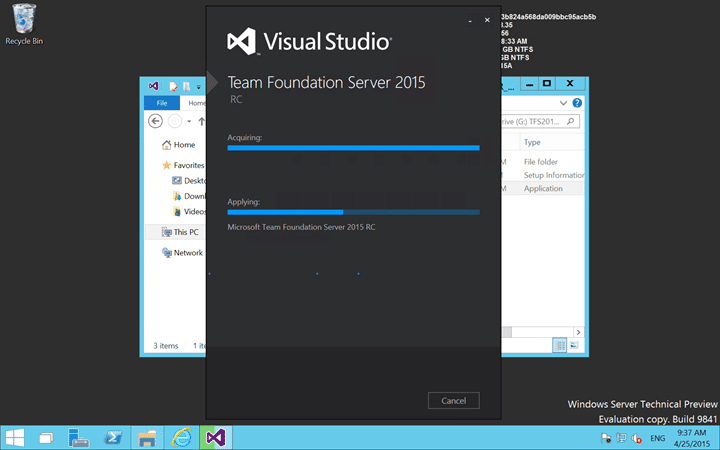The width and height of the screenshot is (720, 450).
Task: Select the Application type row
Action: pos(543,188)
